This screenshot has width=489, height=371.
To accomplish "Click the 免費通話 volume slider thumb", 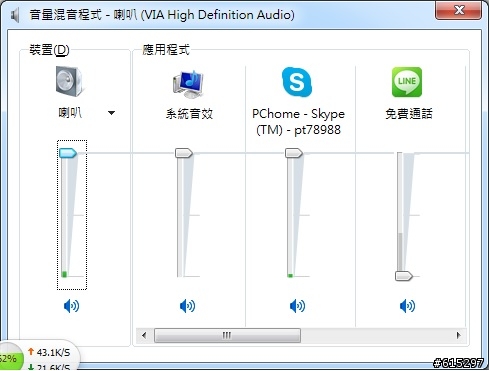I will 404,276.
